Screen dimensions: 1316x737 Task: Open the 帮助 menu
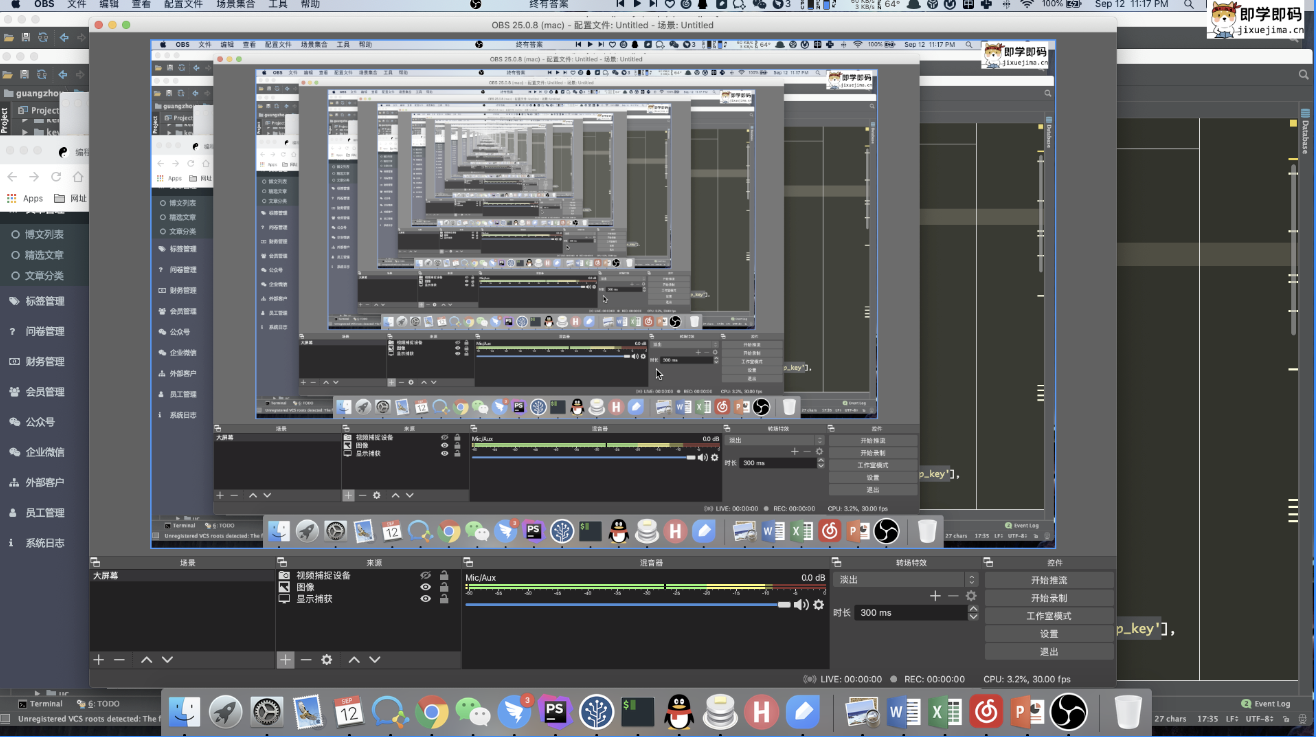311,5
